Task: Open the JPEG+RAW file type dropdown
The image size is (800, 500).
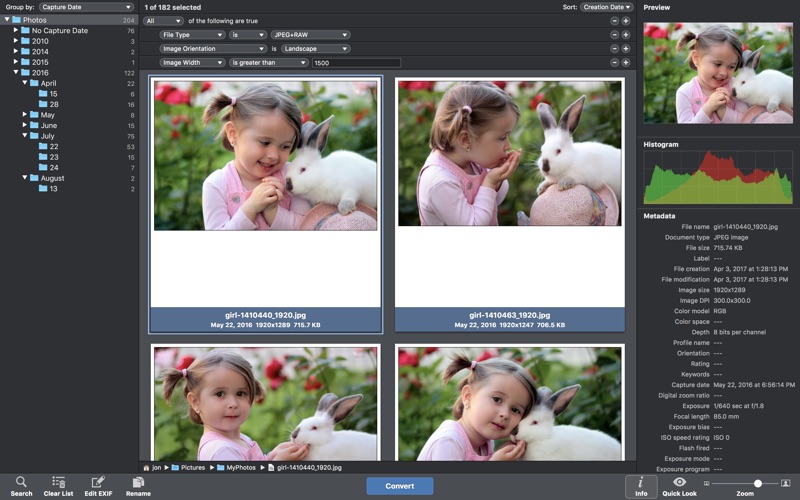Action: (310, 34)
